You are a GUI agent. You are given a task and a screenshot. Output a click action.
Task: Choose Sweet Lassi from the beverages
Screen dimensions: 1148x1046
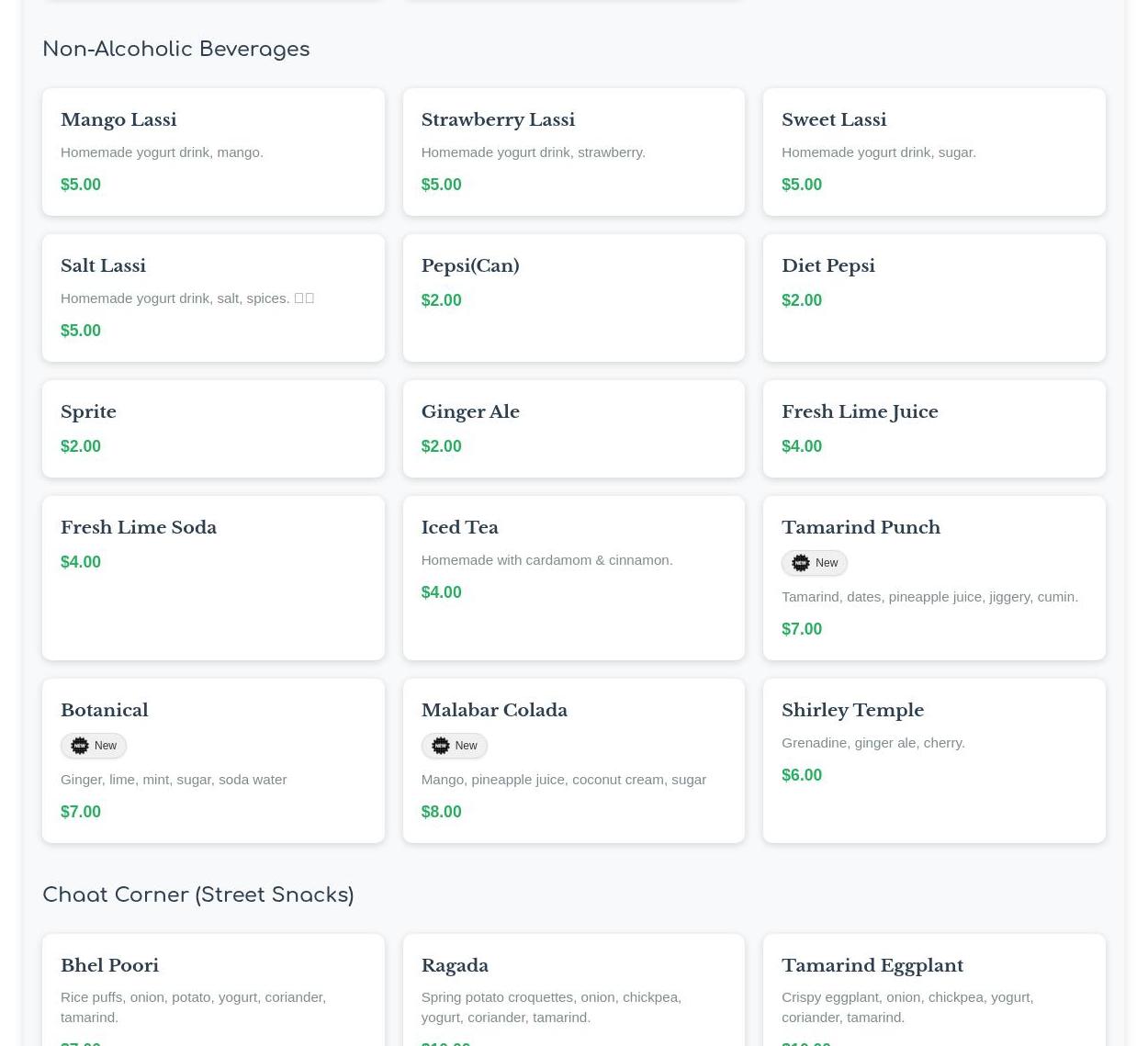[834, 120]
